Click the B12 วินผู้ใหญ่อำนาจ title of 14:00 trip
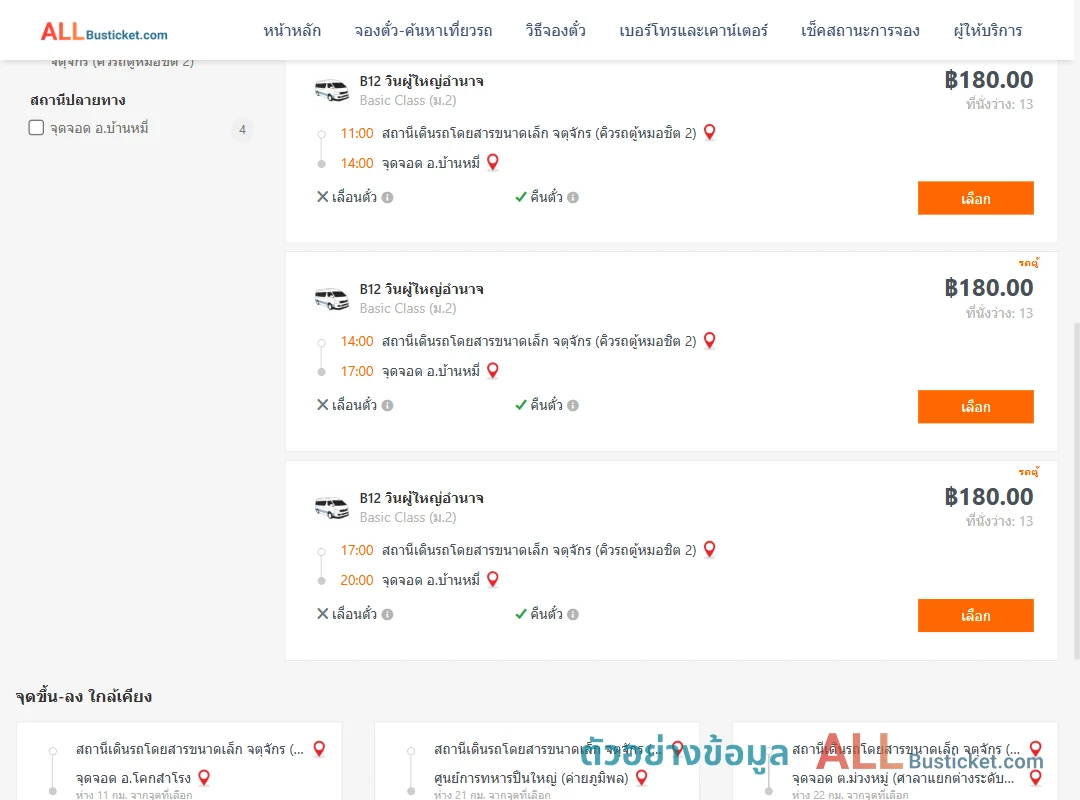 (x=422, y=289)
